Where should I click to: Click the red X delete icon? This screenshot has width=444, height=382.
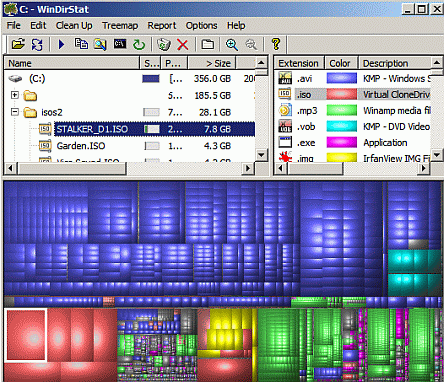point(183,44)
